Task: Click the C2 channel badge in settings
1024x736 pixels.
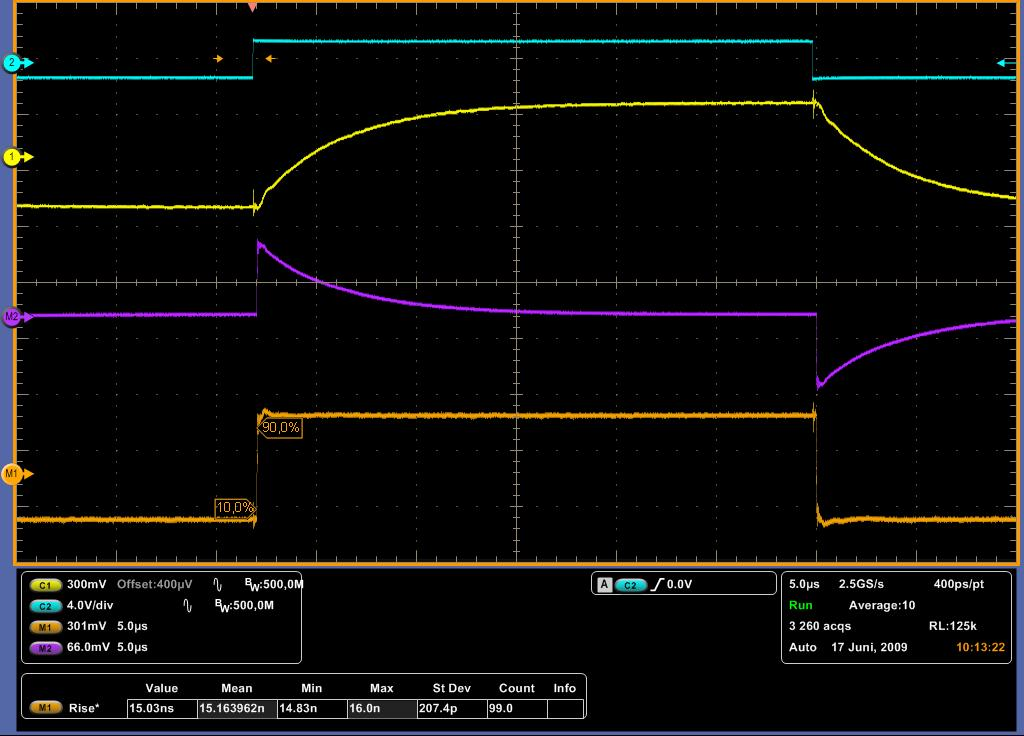Action: [x=45, y=605]
